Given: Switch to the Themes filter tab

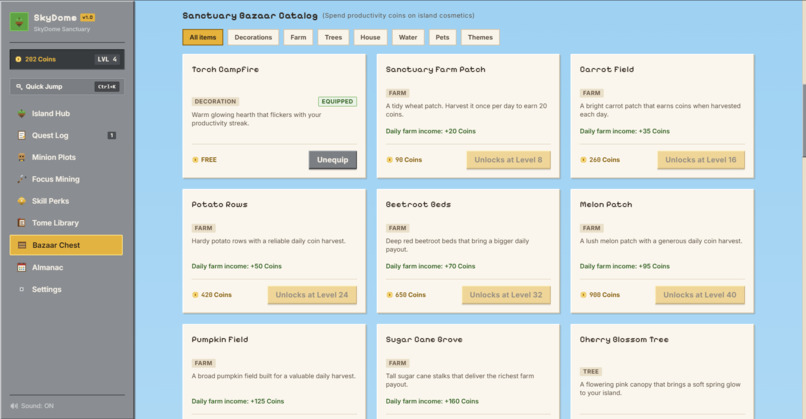Looking at the screenshot, I should tap(480, 37).
